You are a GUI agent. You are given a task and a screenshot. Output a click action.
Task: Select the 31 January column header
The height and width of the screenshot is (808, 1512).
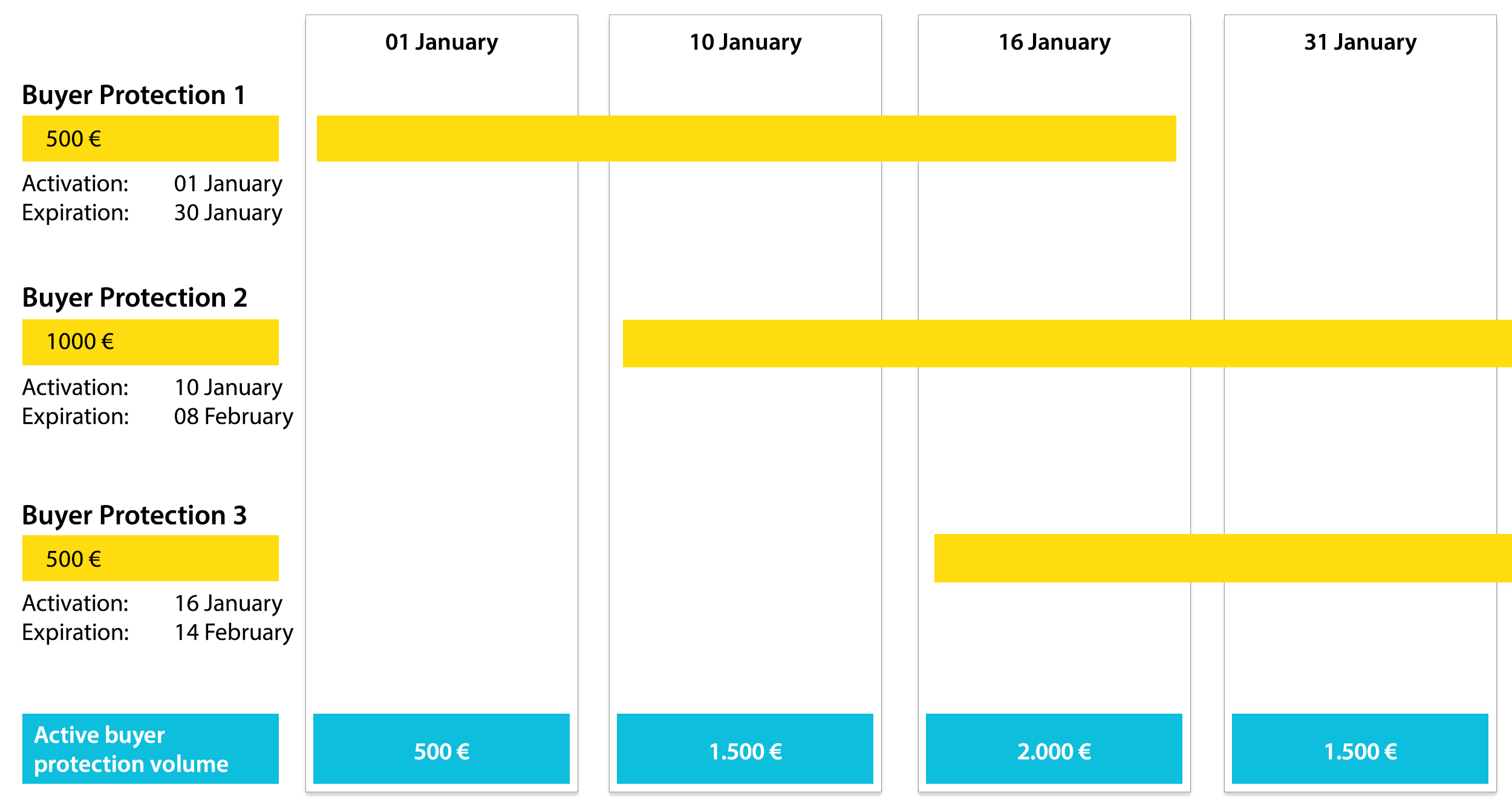click(1360, 42)
